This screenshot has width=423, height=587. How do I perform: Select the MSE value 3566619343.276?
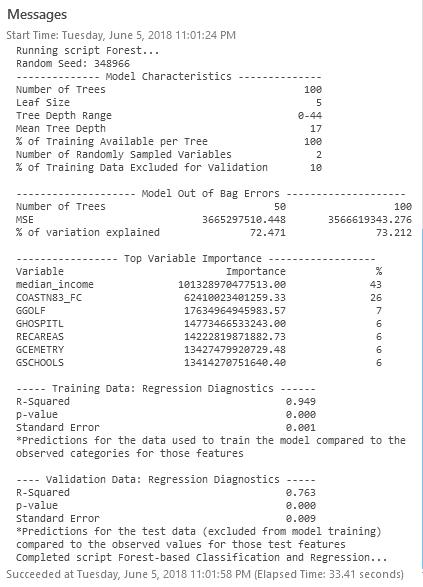[370, 219]
